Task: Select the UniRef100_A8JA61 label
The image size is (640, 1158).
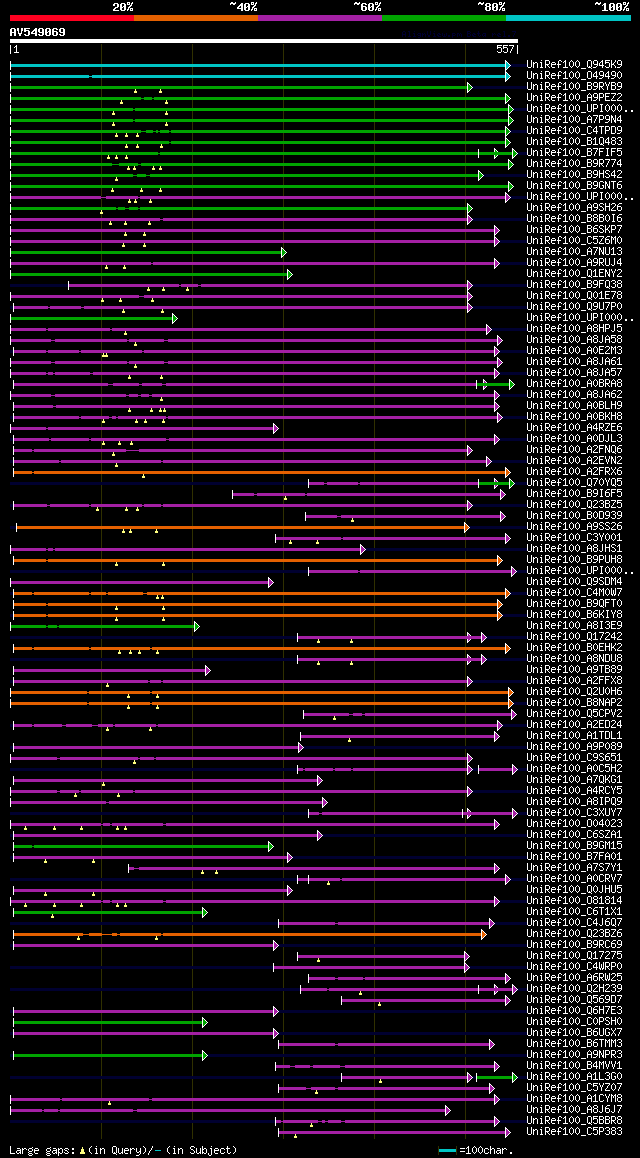Action: click(574, 362)
